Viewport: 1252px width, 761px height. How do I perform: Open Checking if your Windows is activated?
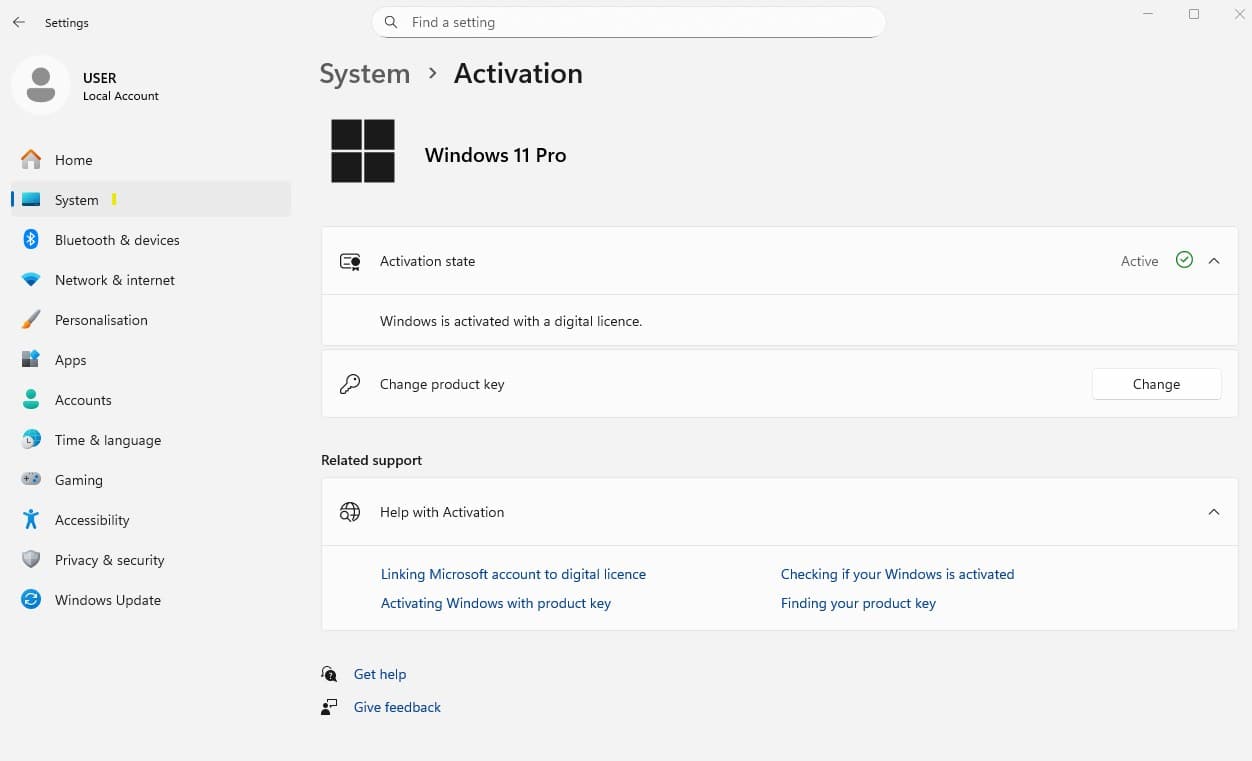click(x=897, y=574)
